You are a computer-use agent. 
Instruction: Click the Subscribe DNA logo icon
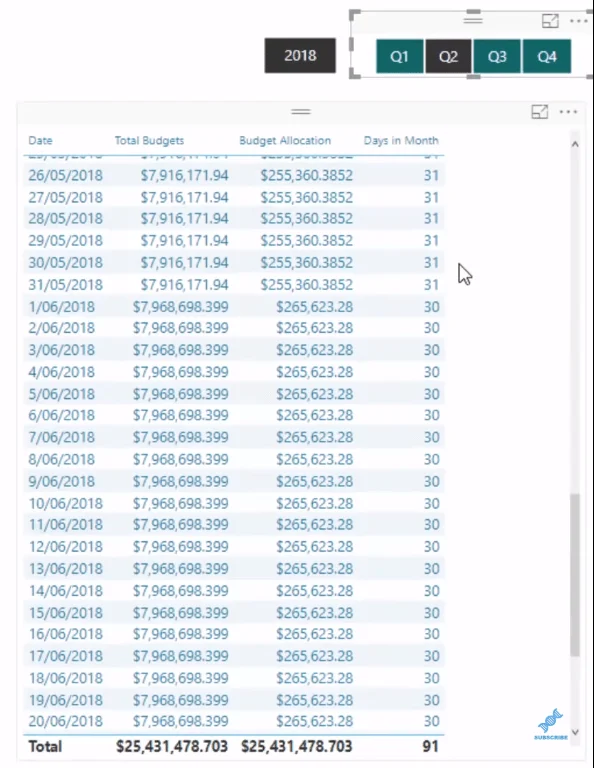(551, 724)
